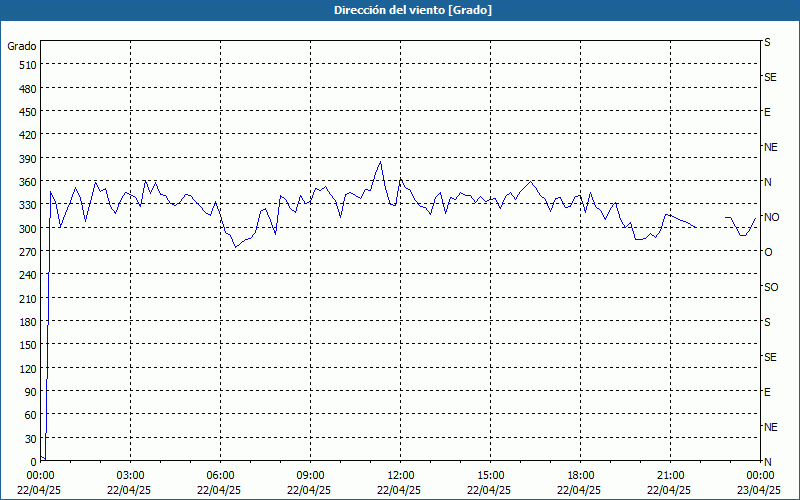Image resolution: width=800 pixels, height=500 pixels.
Task: Select the 300 degree axis label
Action: [29, 229]
